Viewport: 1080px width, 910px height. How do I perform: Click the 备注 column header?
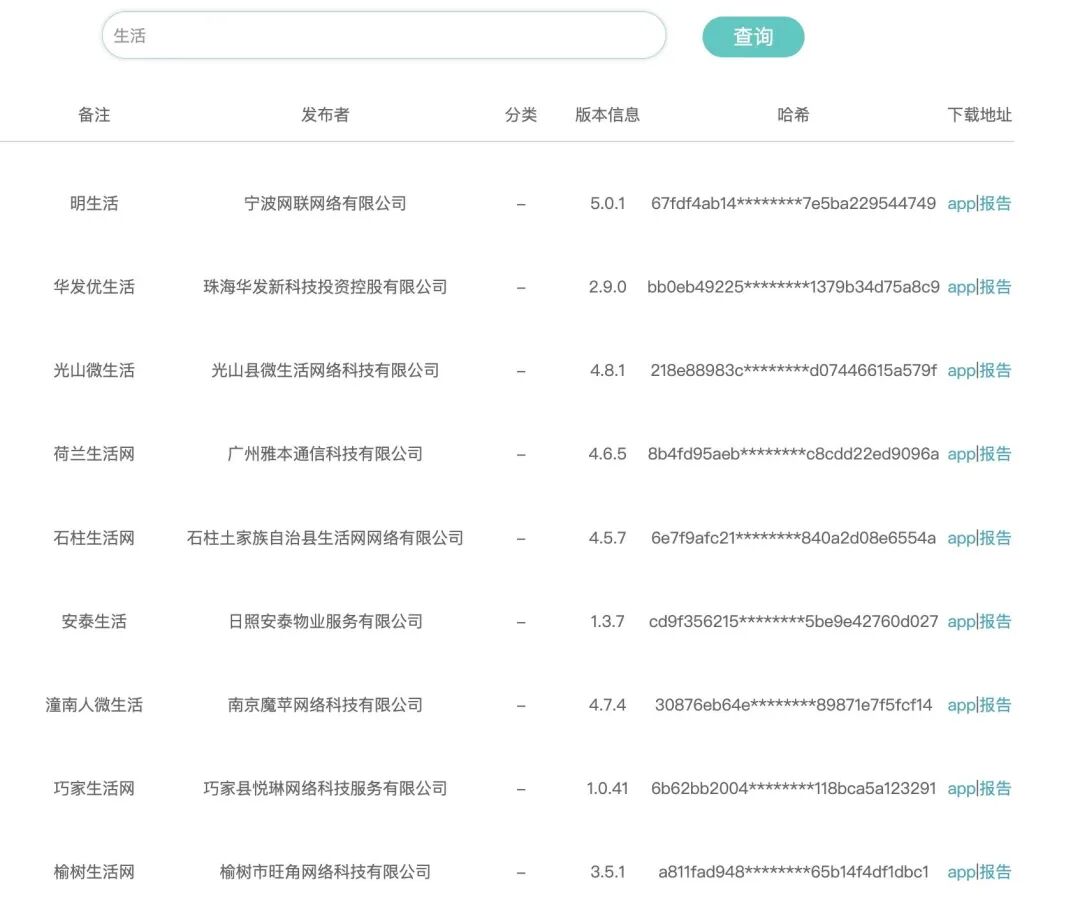94,114
